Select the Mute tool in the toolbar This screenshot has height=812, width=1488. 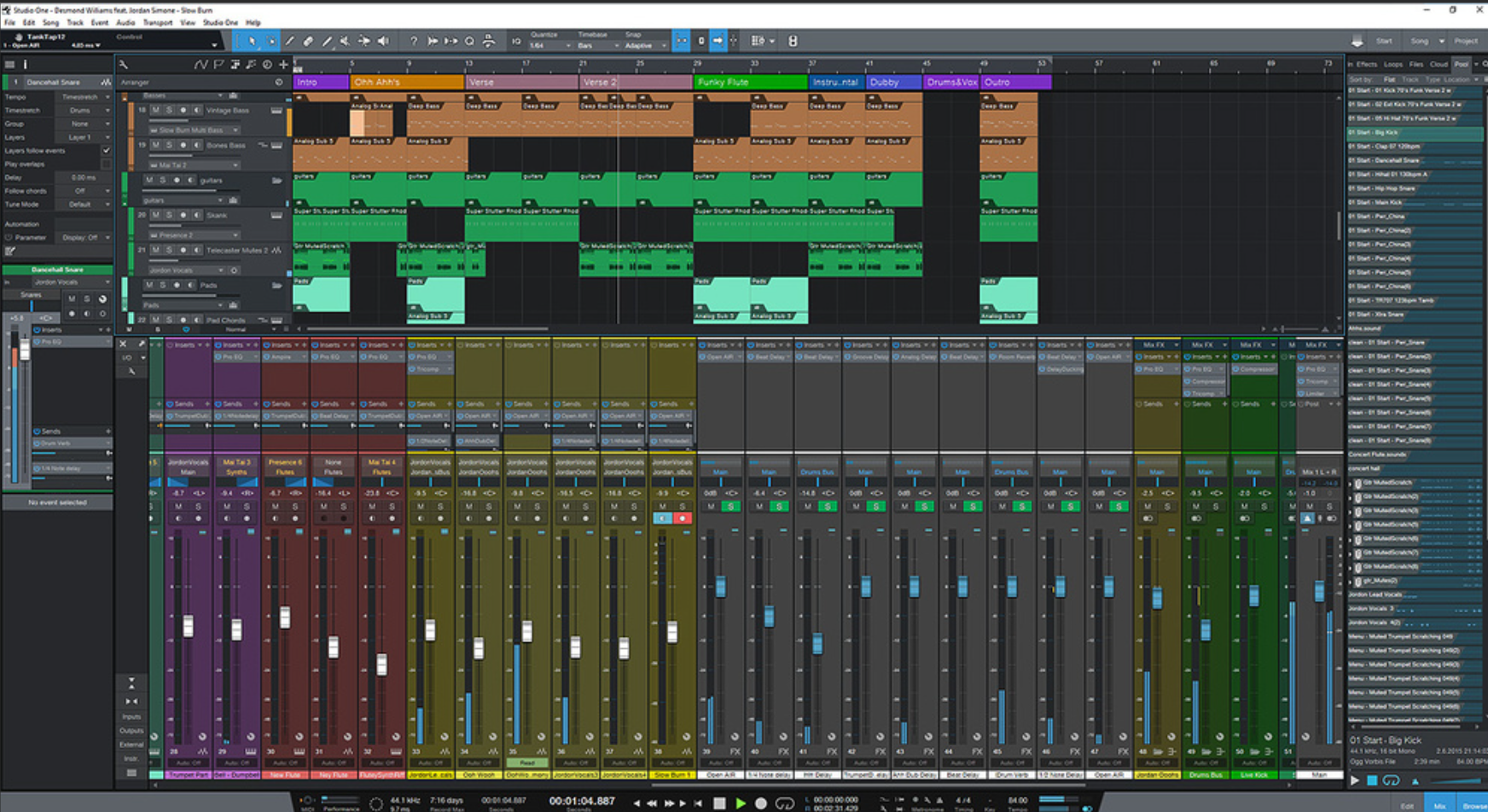tap(345, 41)
